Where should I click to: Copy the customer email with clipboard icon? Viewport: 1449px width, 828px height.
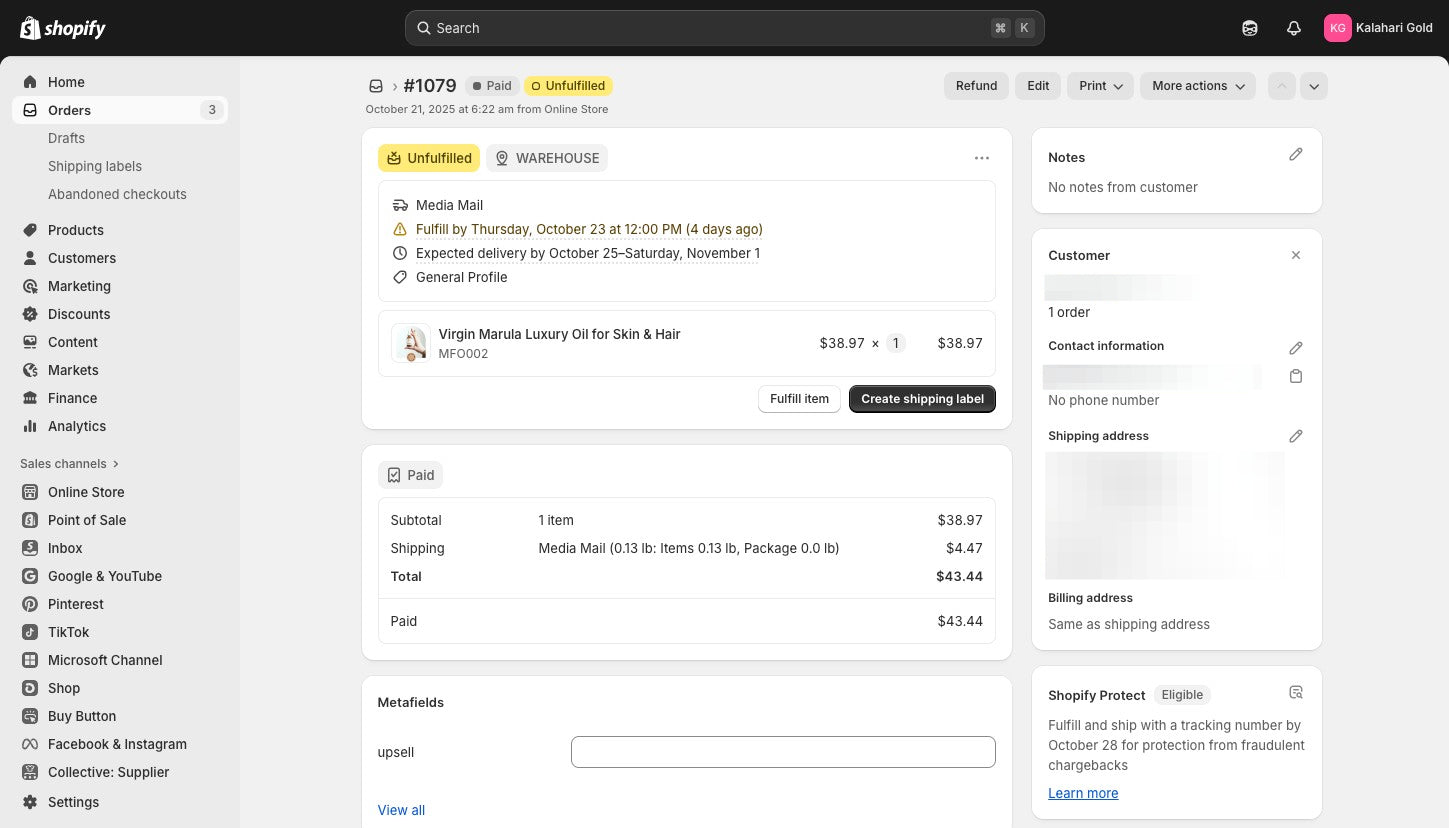pos(1295,376)
